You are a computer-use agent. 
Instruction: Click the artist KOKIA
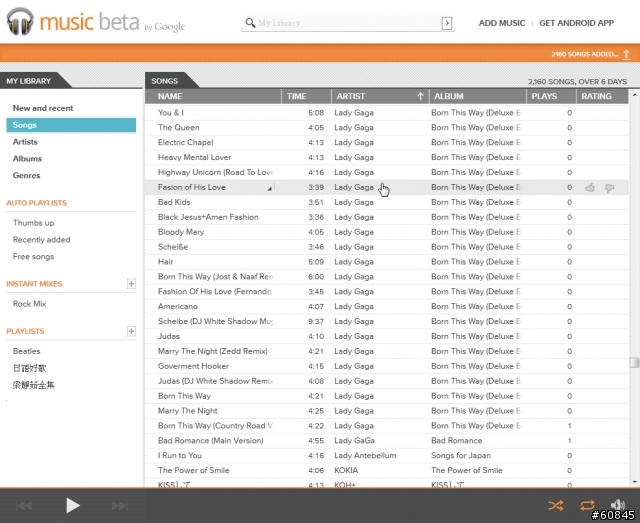(346, 470)
